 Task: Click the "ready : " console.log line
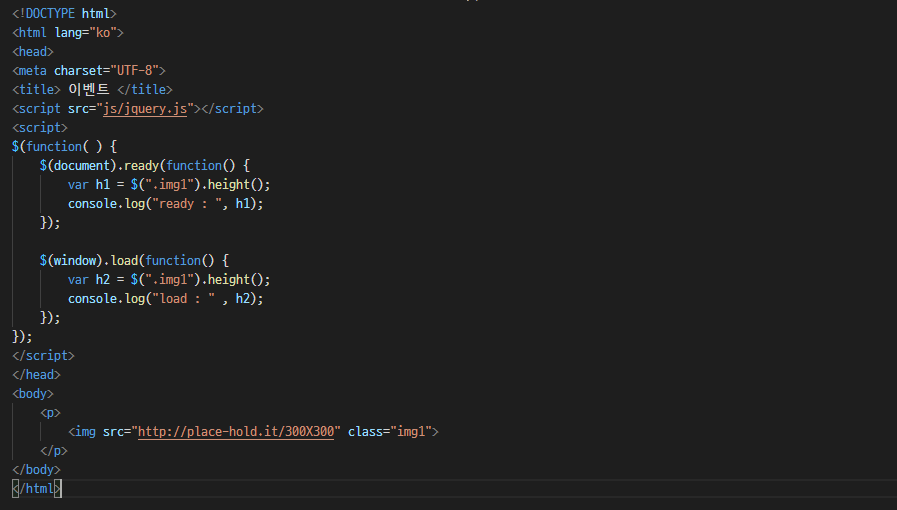pos(165,204)
